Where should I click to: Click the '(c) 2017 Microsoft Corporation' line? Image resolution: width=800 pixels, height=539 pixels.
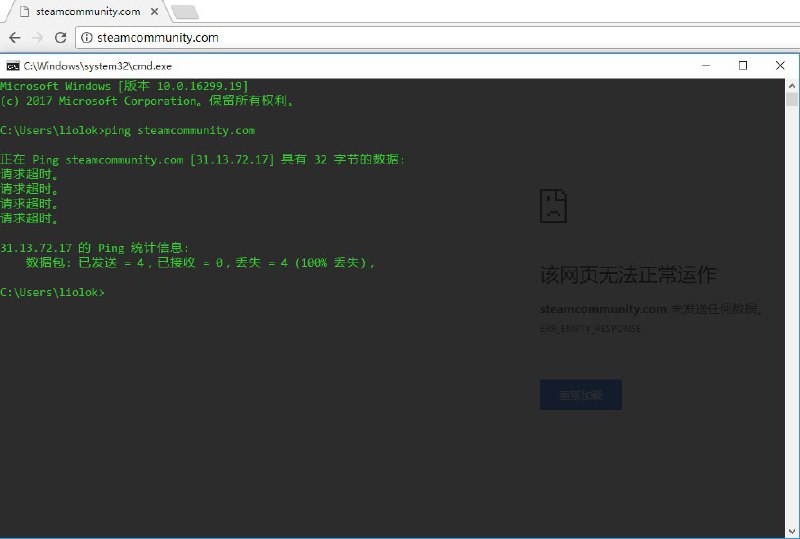147,101
